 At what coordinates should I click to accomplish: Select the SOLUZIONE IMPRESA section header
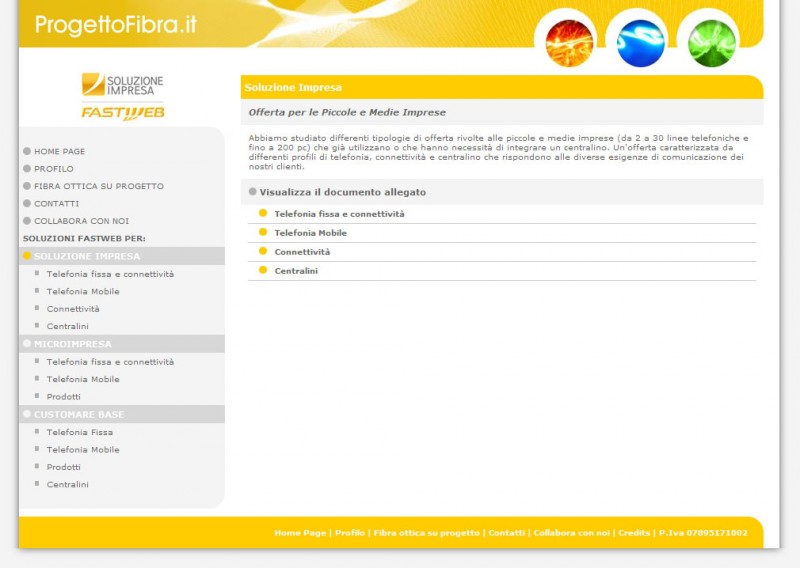click(122, 256)
